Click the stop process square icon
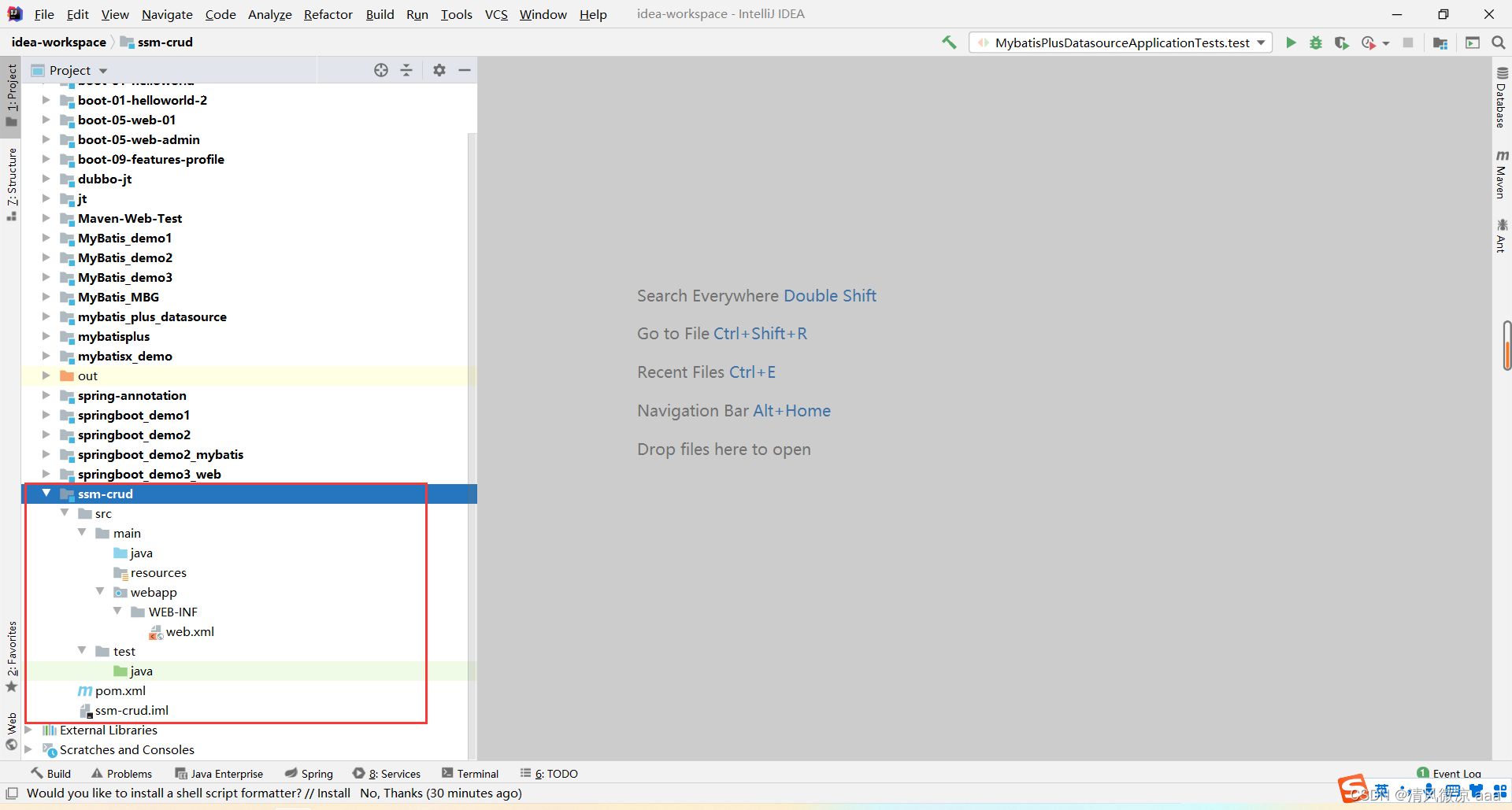 click(1408, 43)
